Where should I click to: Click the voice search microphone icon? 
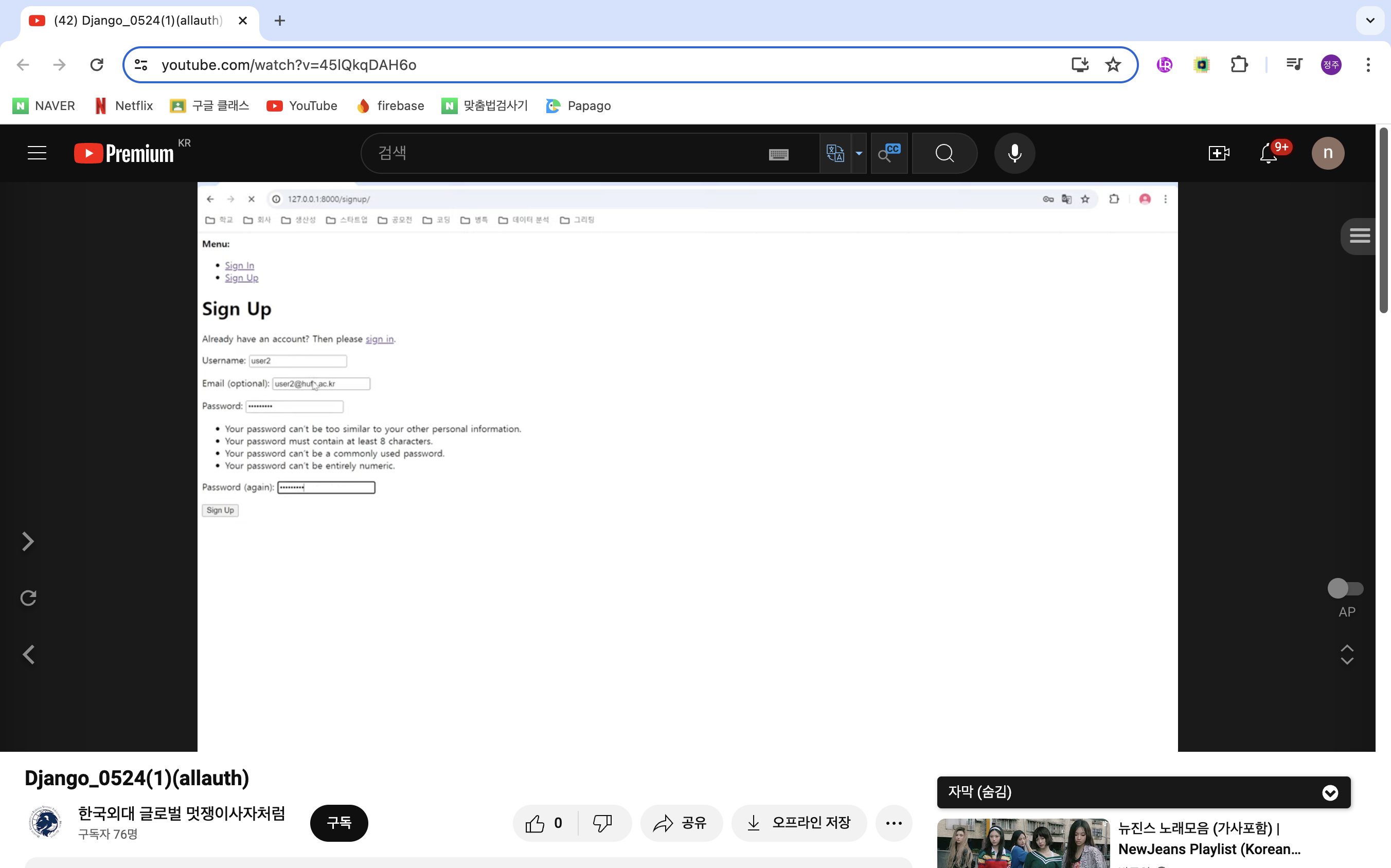[x=1014, y=153]
